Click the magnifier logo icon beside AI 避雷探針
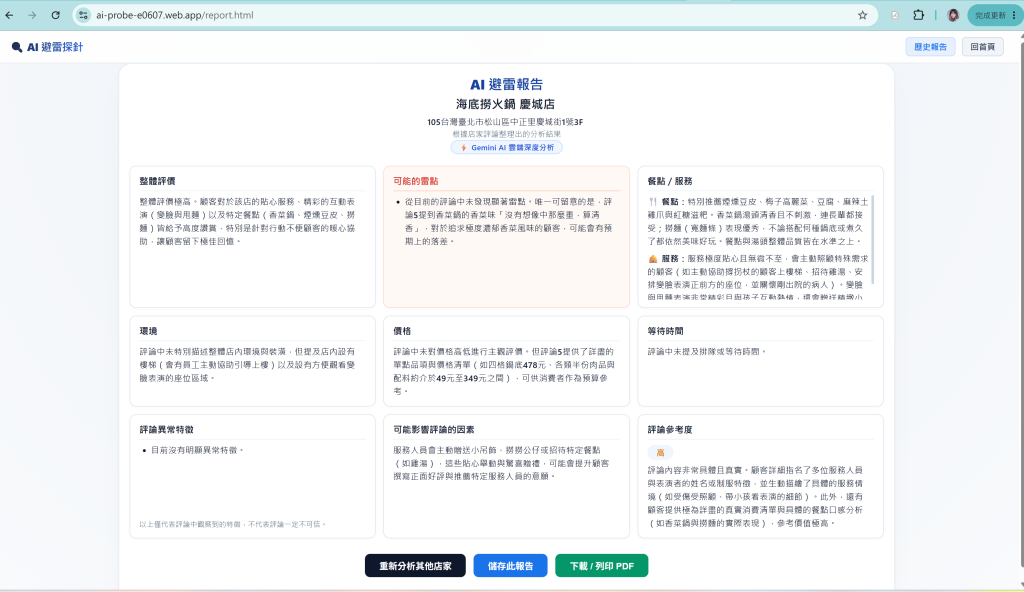The width and height of the screenshot is (1024, 592). [x=17, y=47]
